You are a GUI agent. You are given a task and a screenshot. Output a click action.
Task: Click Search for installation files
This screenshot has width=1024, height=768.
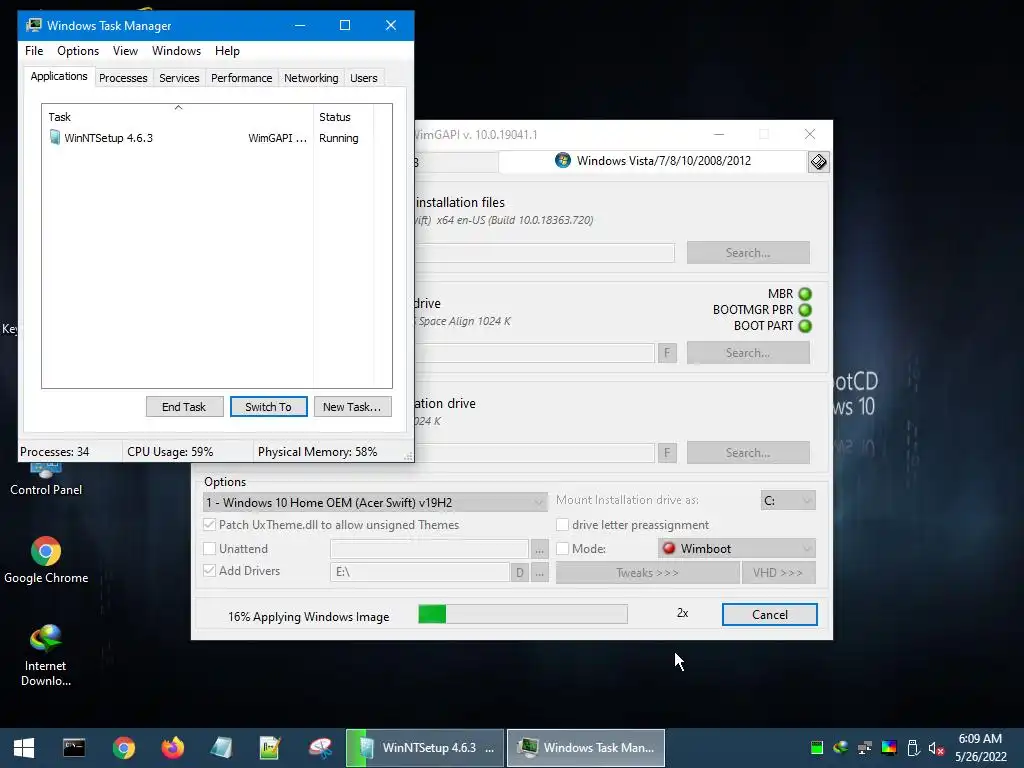point(748,253)
